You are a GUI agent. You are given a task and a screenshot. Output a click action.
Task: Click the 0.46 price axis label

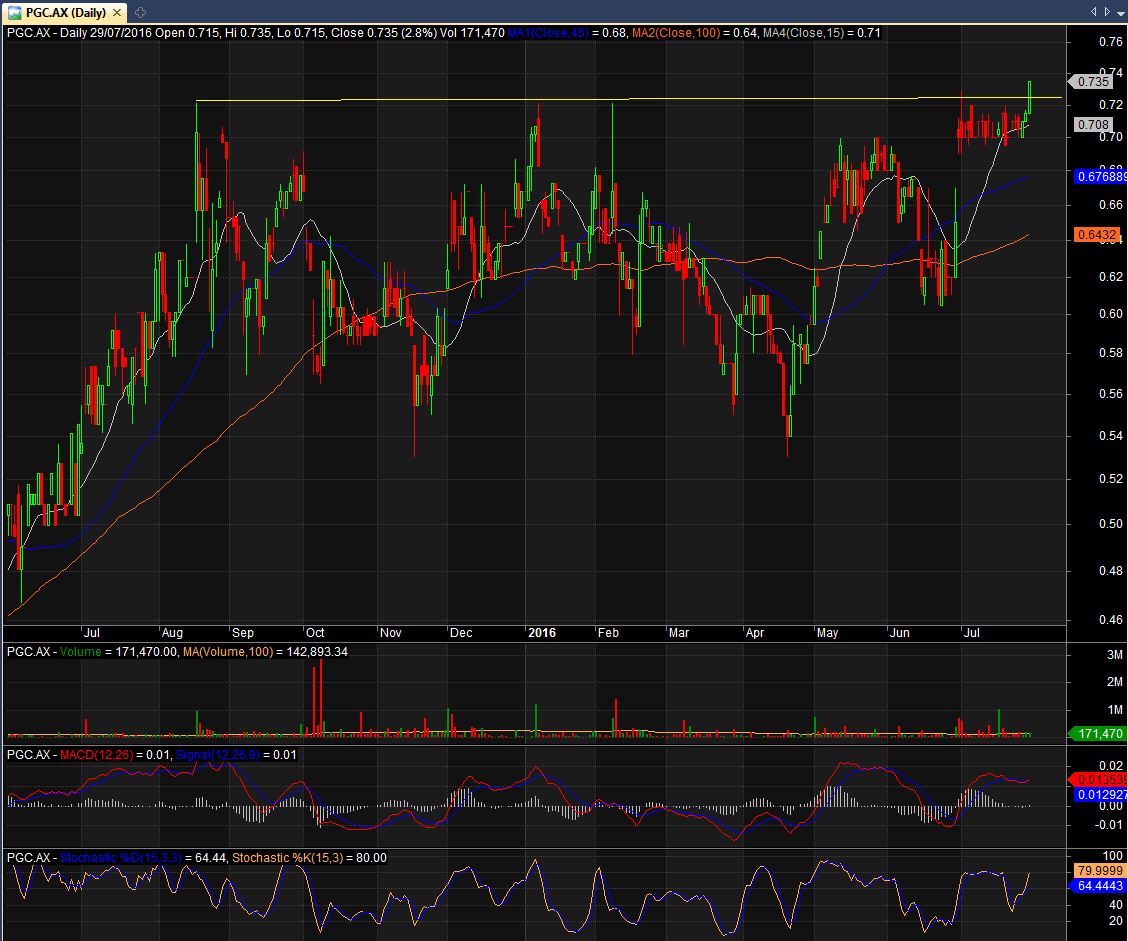point(1111,619)
